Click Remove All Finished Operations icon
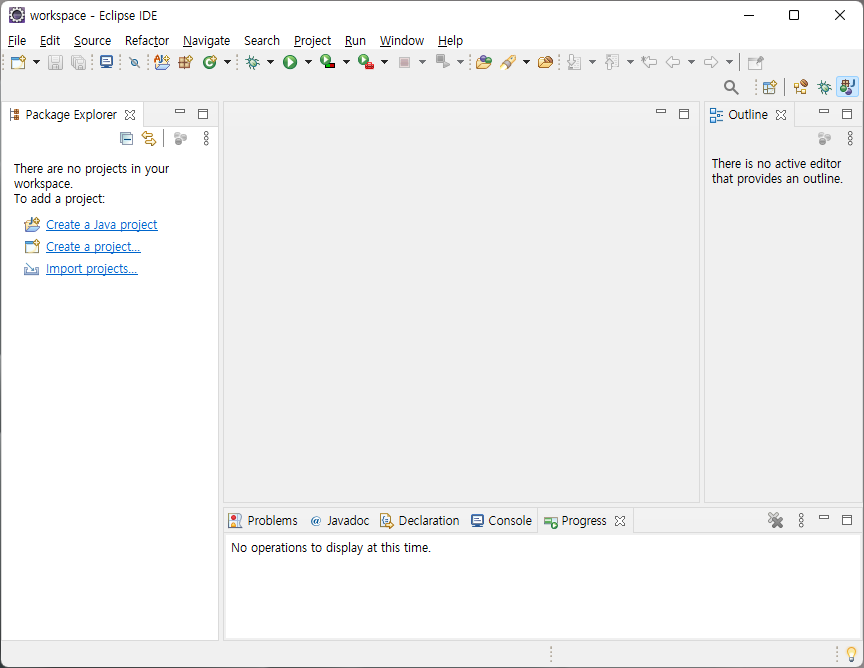This screenshot has width=864, height=668. click(775, 520)
